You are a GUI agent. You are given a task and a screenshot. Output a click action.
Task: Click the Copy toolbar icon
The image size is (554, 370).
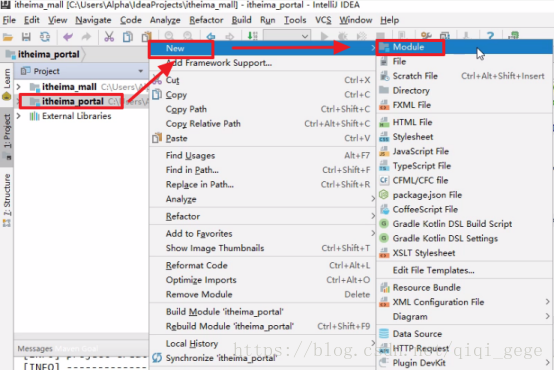coord(128,36)
